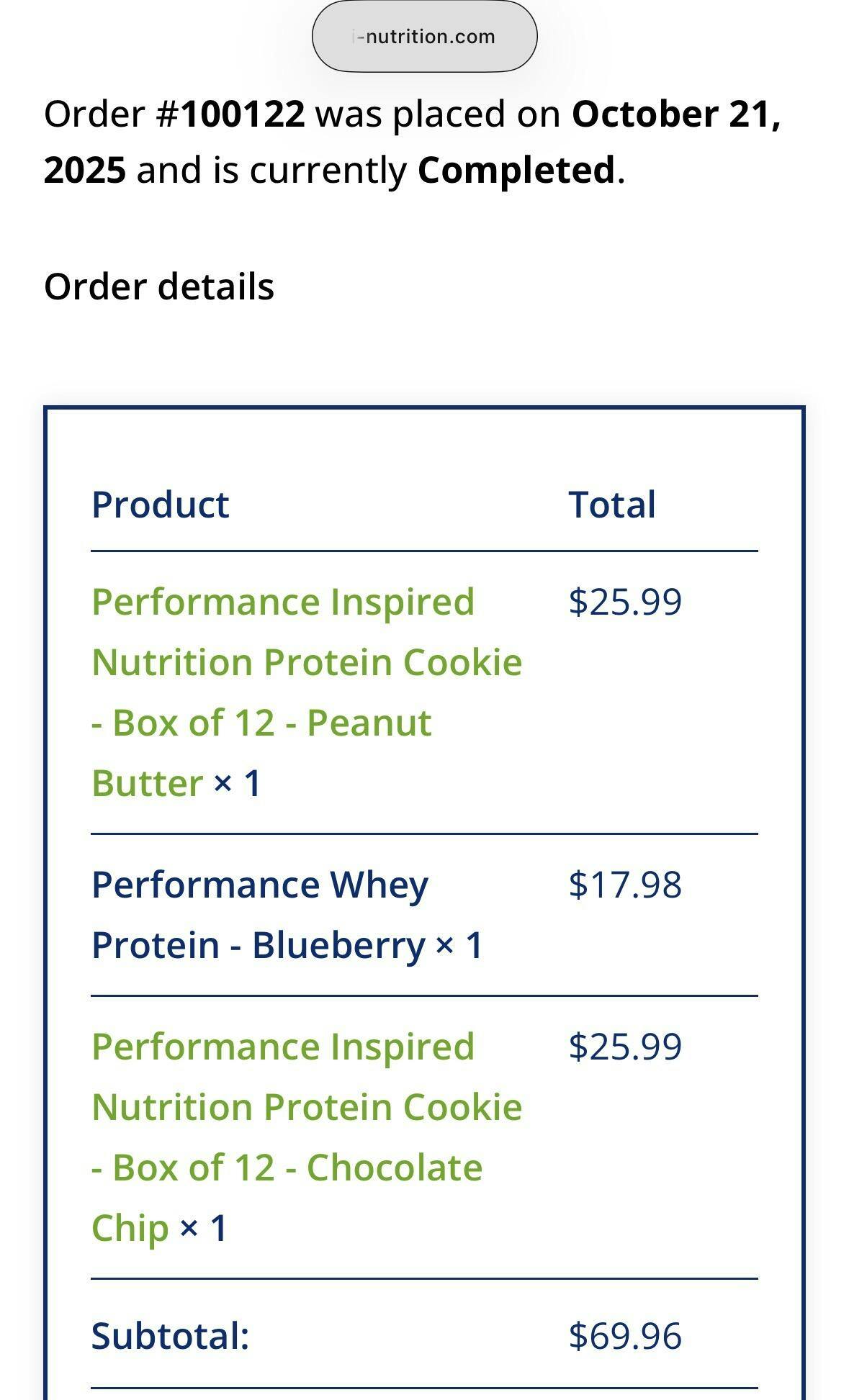Click order number 100122

243,114
